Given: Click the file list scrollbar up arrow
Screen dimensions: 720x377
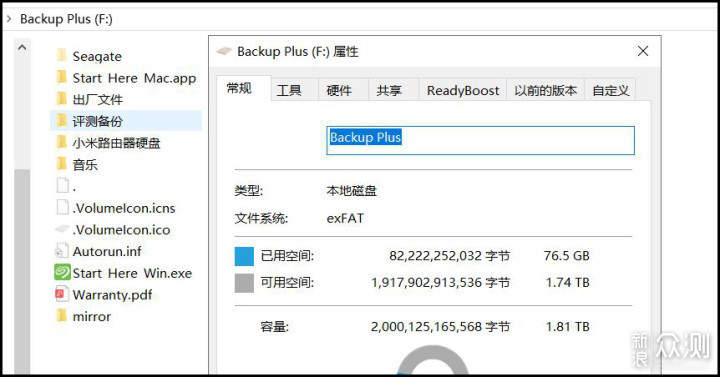Looking at the screenshot, I should [22, 47].
